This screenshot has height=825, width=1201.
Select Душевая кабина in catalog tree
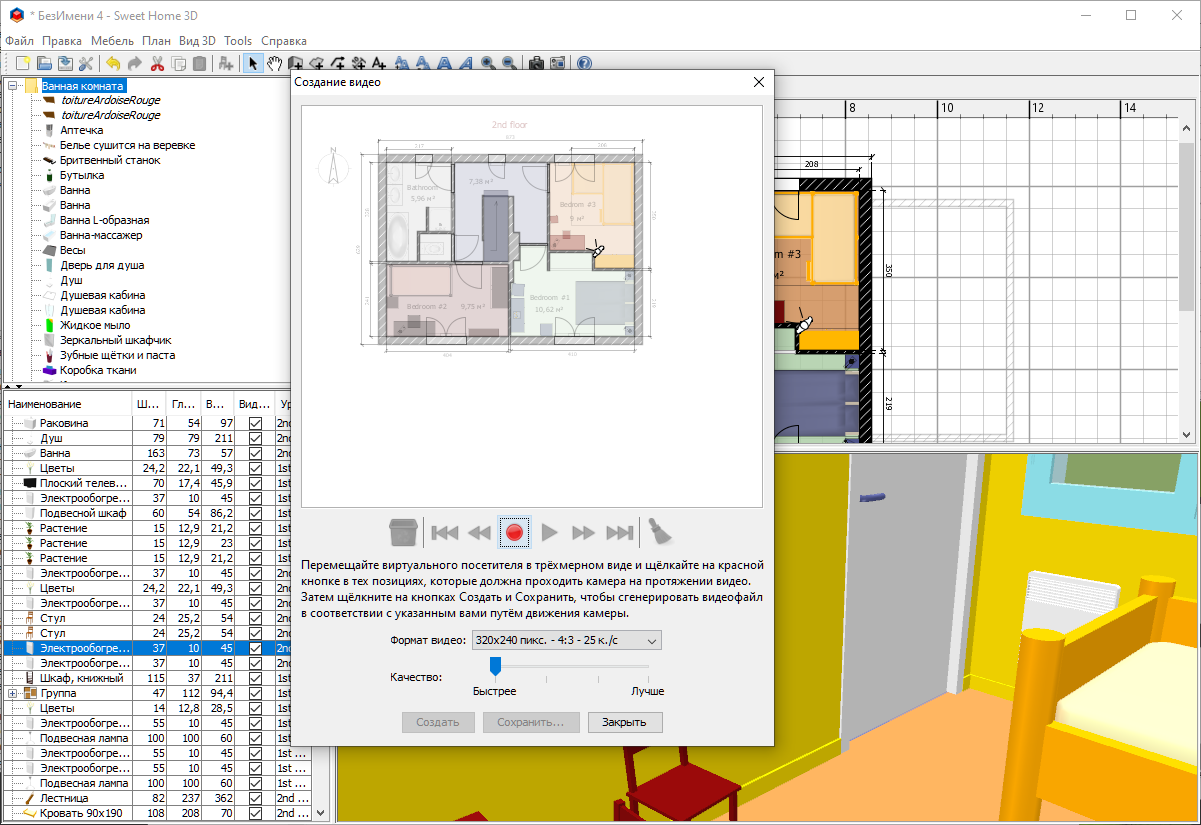(x=102, y=295)
